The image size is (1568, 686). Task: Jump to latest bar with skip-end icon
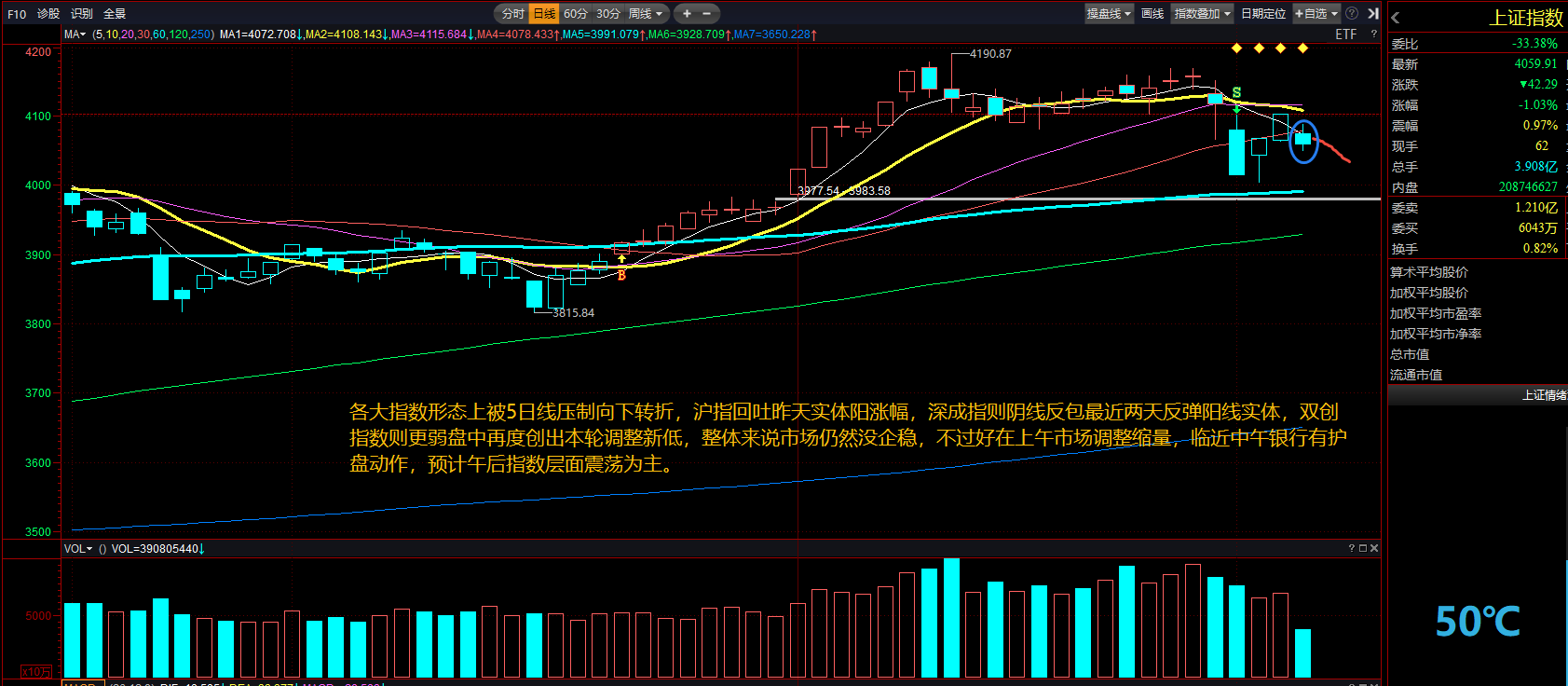point(1372,13)
